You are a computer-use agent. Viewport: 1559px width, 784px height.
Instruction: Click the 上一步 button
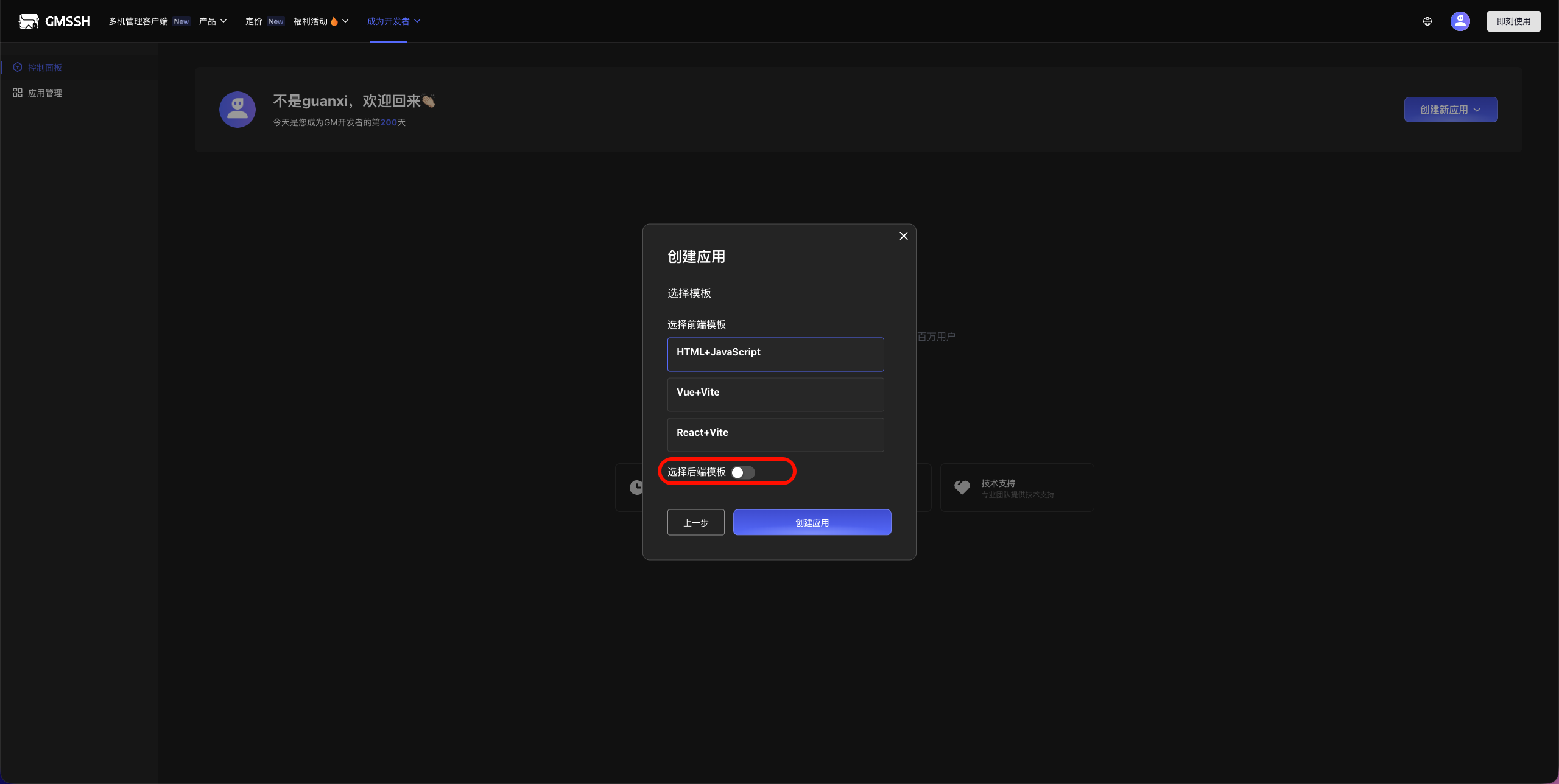click(695, 522)
